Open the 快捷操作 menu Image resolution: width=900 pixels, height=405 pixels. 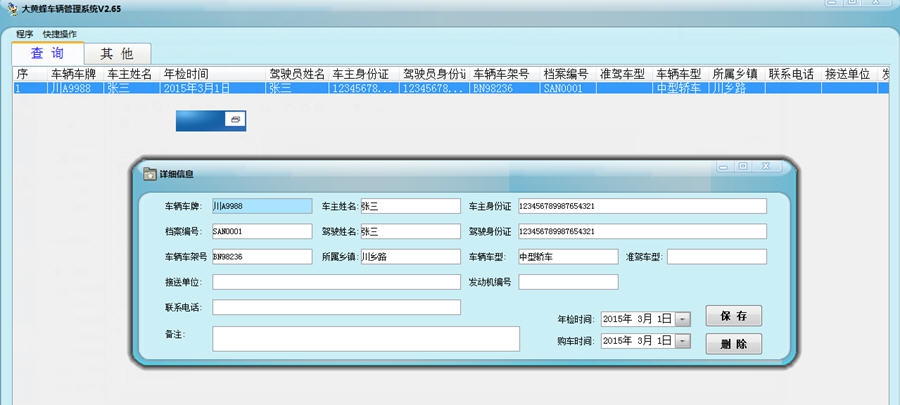pos(60,34)
